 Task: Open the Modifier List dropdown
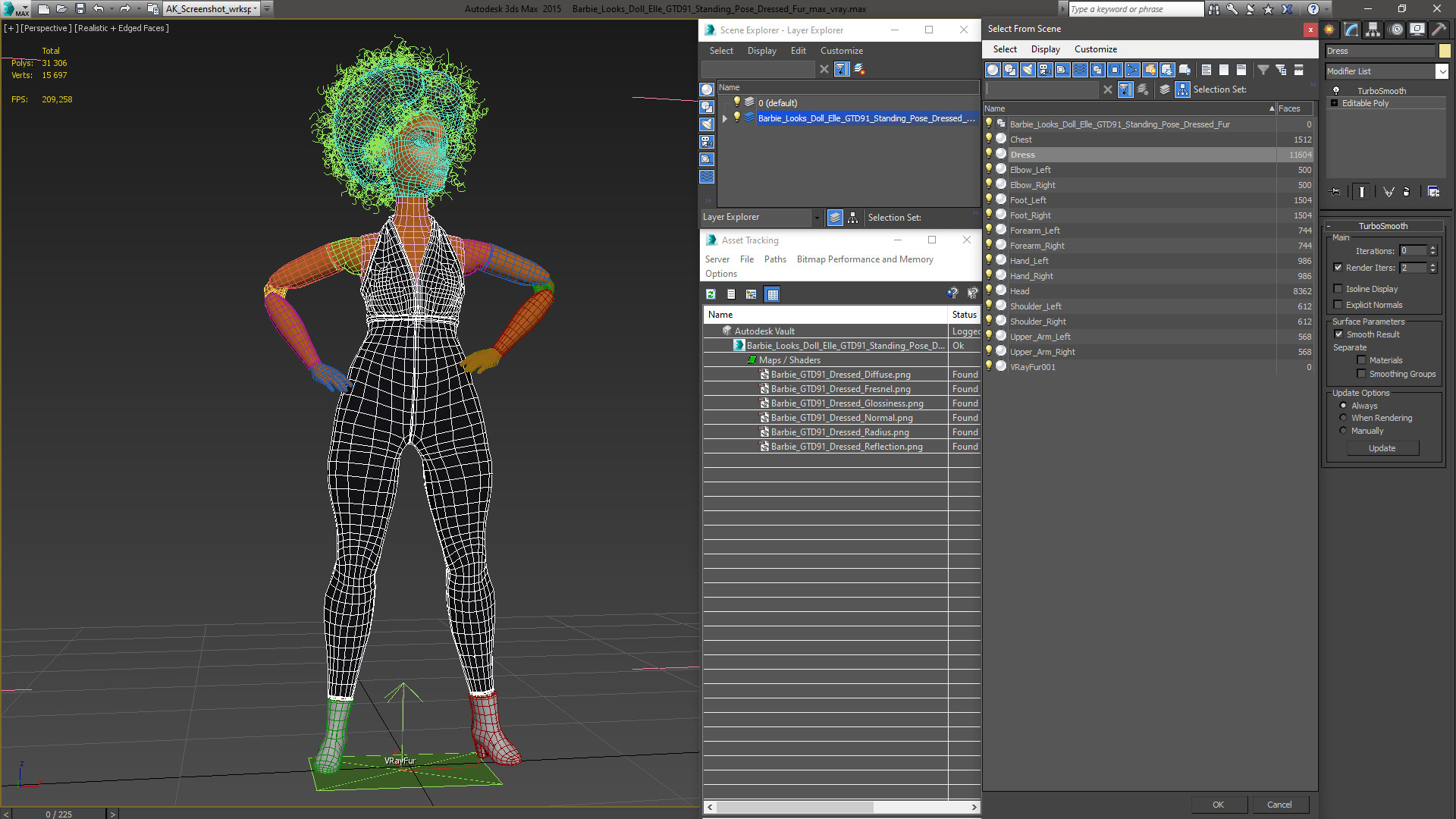pos(1442,71)
